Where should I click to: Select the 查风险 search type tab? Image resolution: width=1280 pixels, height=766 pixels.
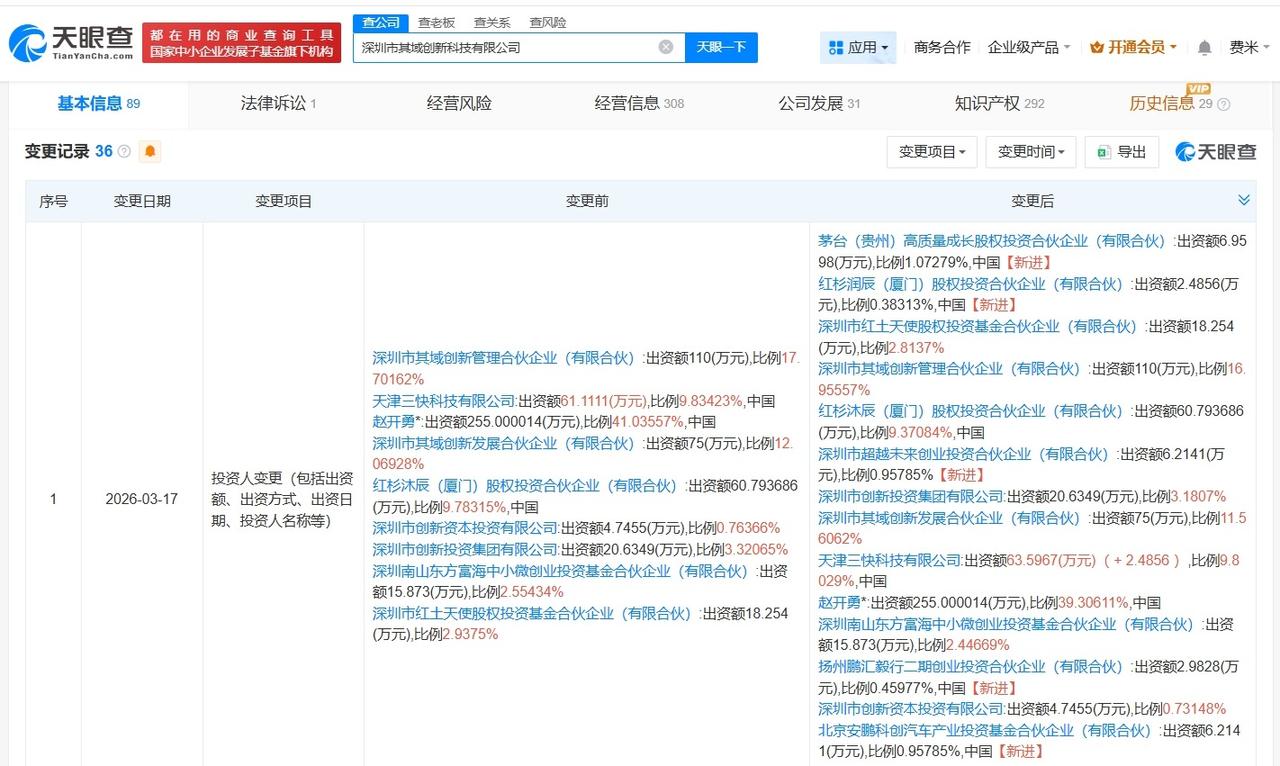[x=548, y=22]
